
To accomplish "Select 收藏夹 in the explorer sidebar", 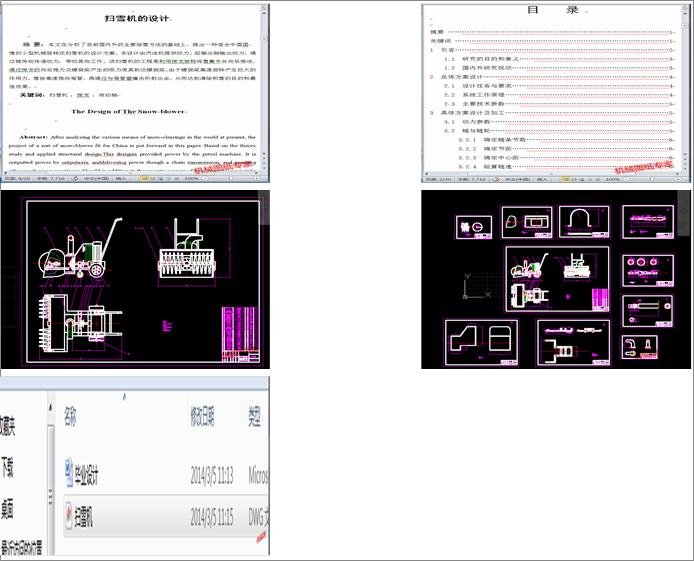I will click(x=8, y=427).
